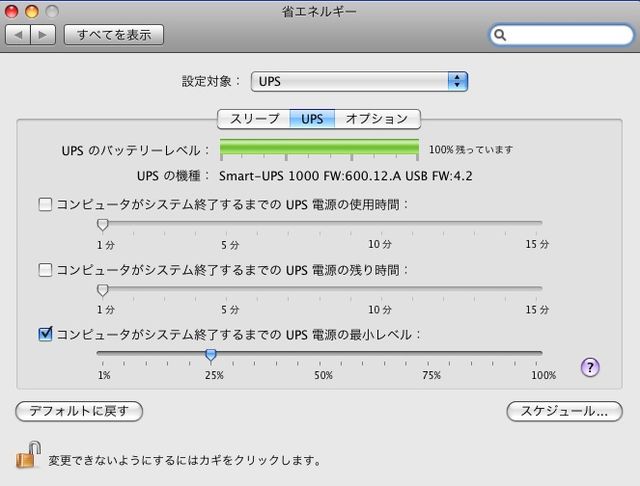Select the UPS tab

point(312,119)
